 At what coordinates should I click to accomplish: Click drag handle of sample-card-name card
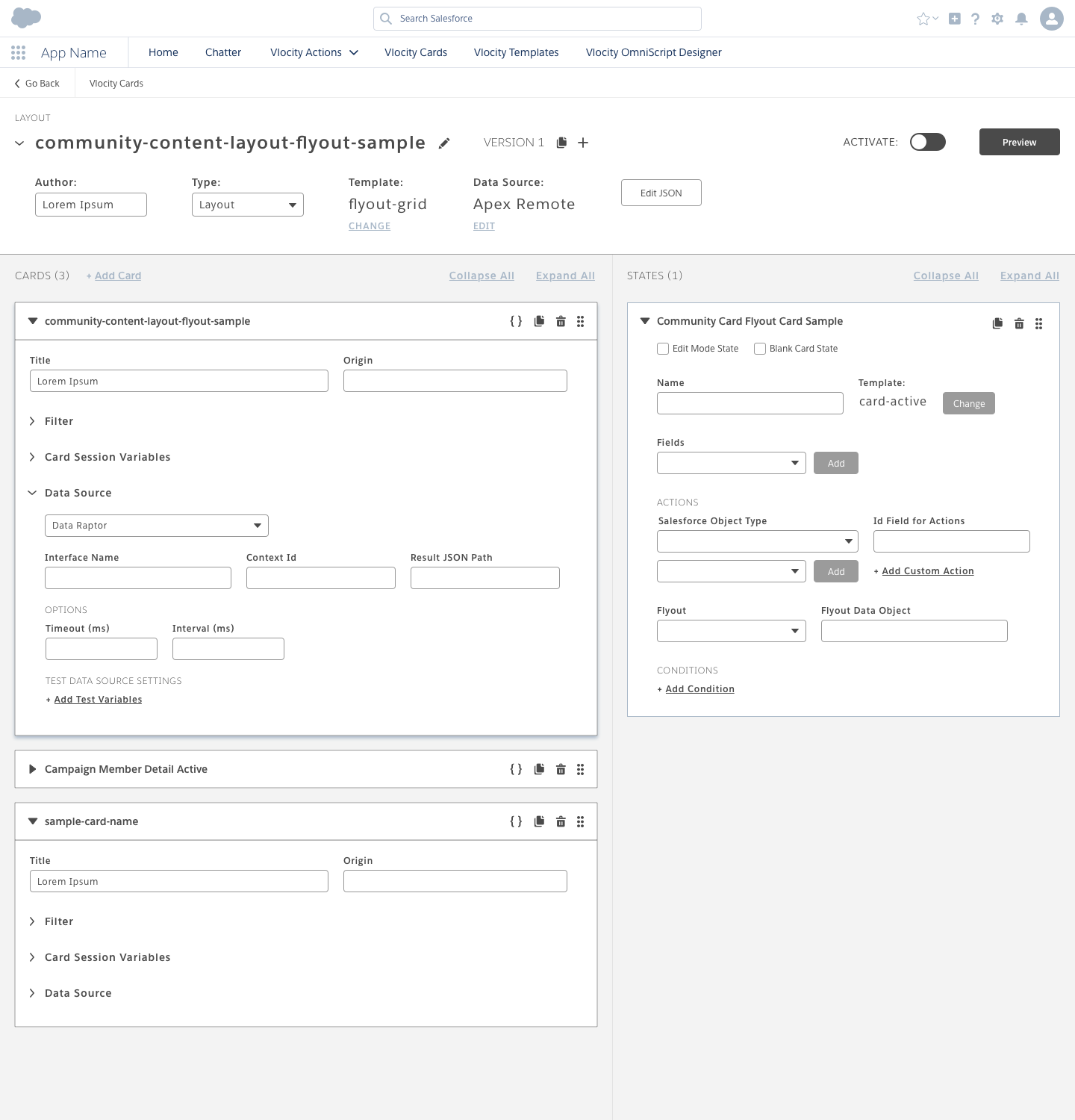[x=580, y=821]
